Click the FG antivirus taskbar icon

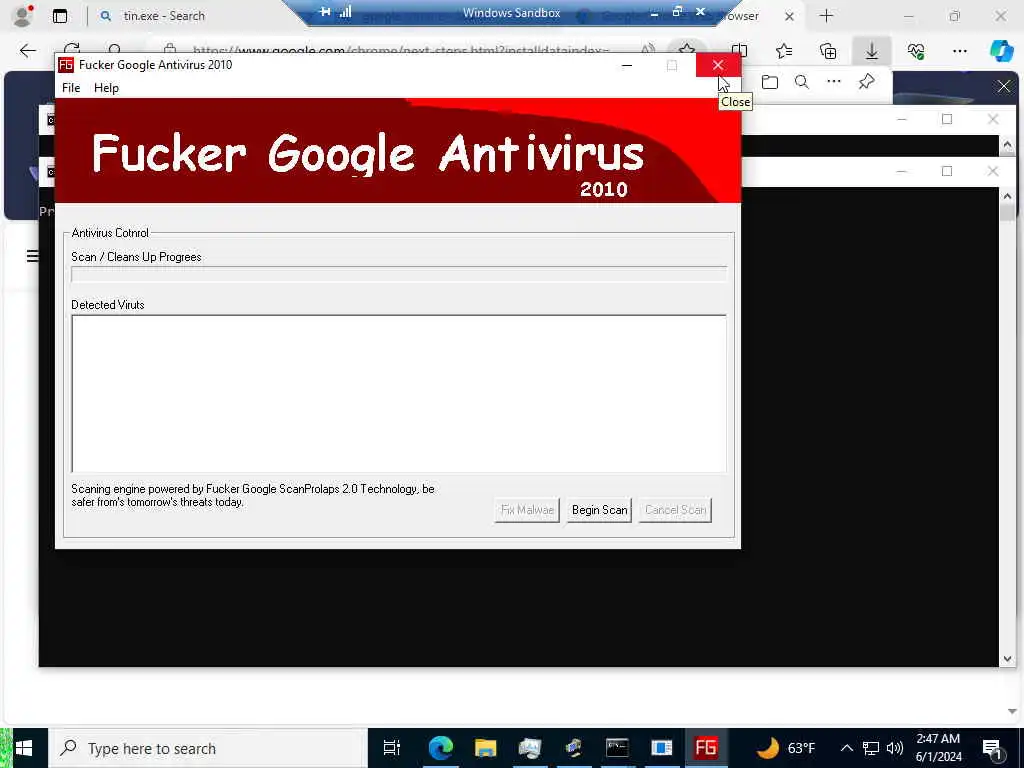[706, 748]
